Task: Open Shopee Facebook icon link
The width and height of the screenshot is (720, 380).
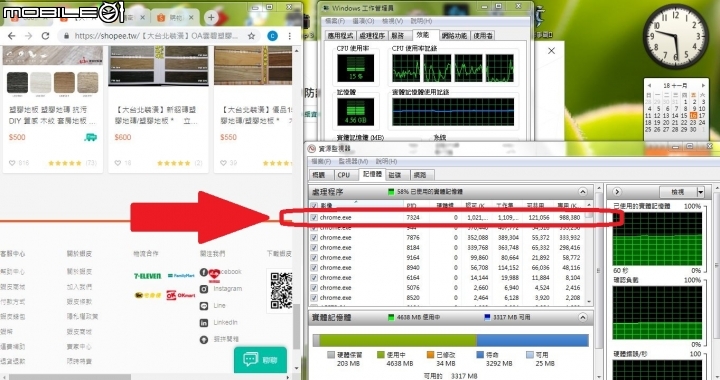Action: (204, 272)
